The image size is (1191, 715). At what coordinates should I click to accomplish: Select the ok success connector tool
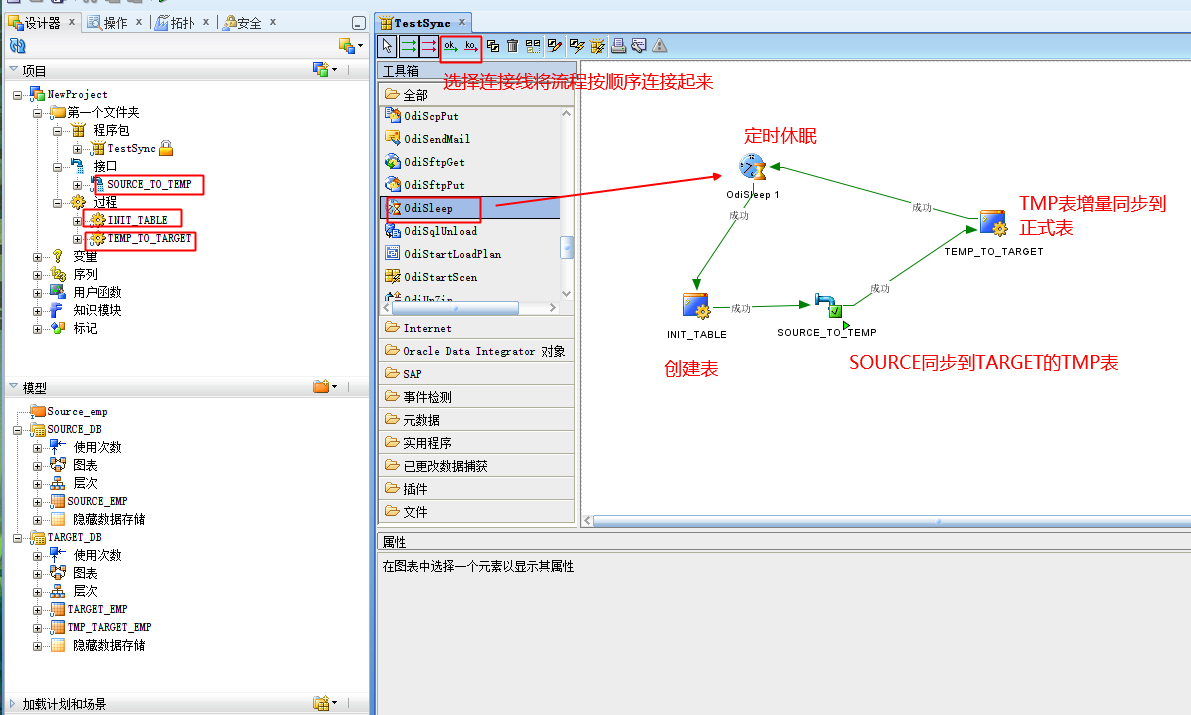[451, 46]
